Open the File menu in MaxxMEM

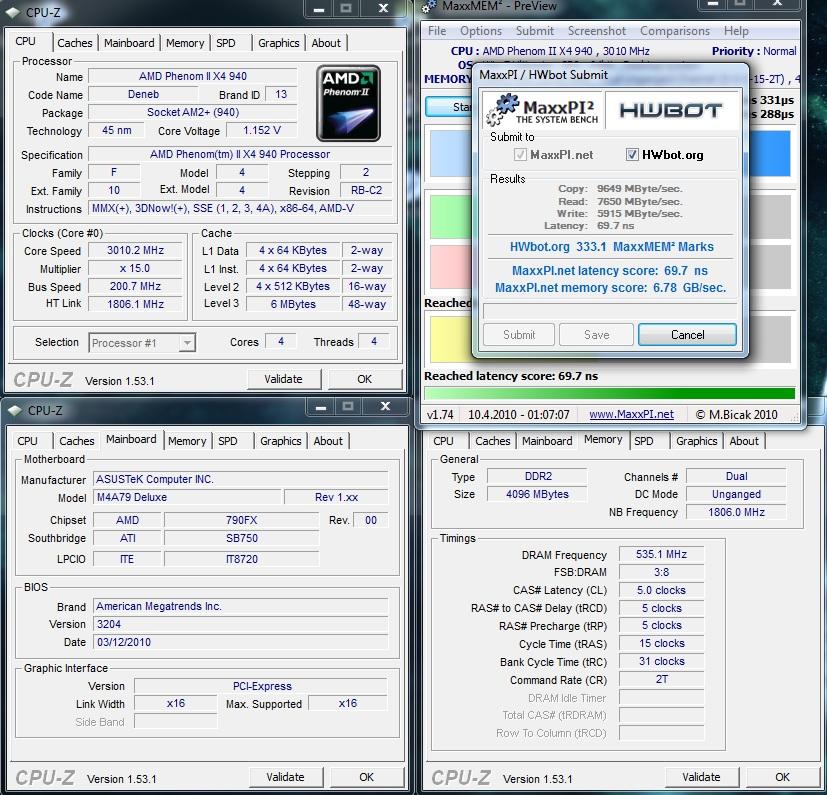click(x=437, y=31)
